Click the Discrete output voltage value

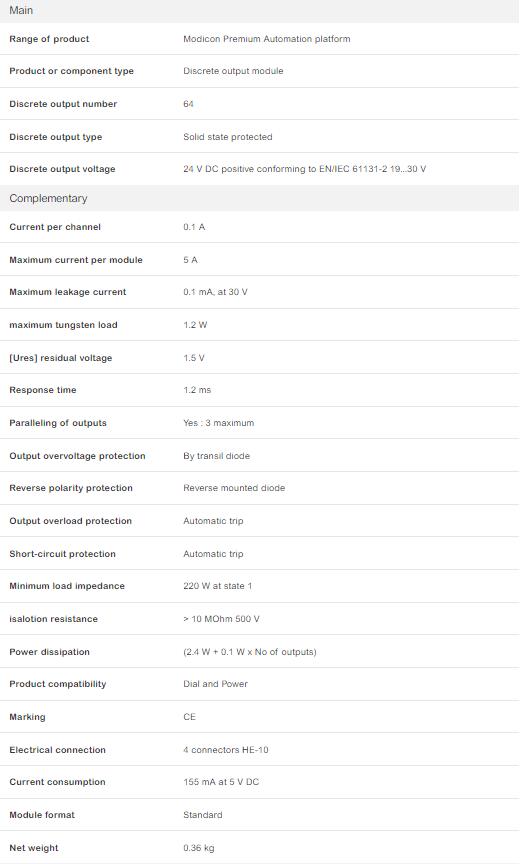[x=305, y=169]
